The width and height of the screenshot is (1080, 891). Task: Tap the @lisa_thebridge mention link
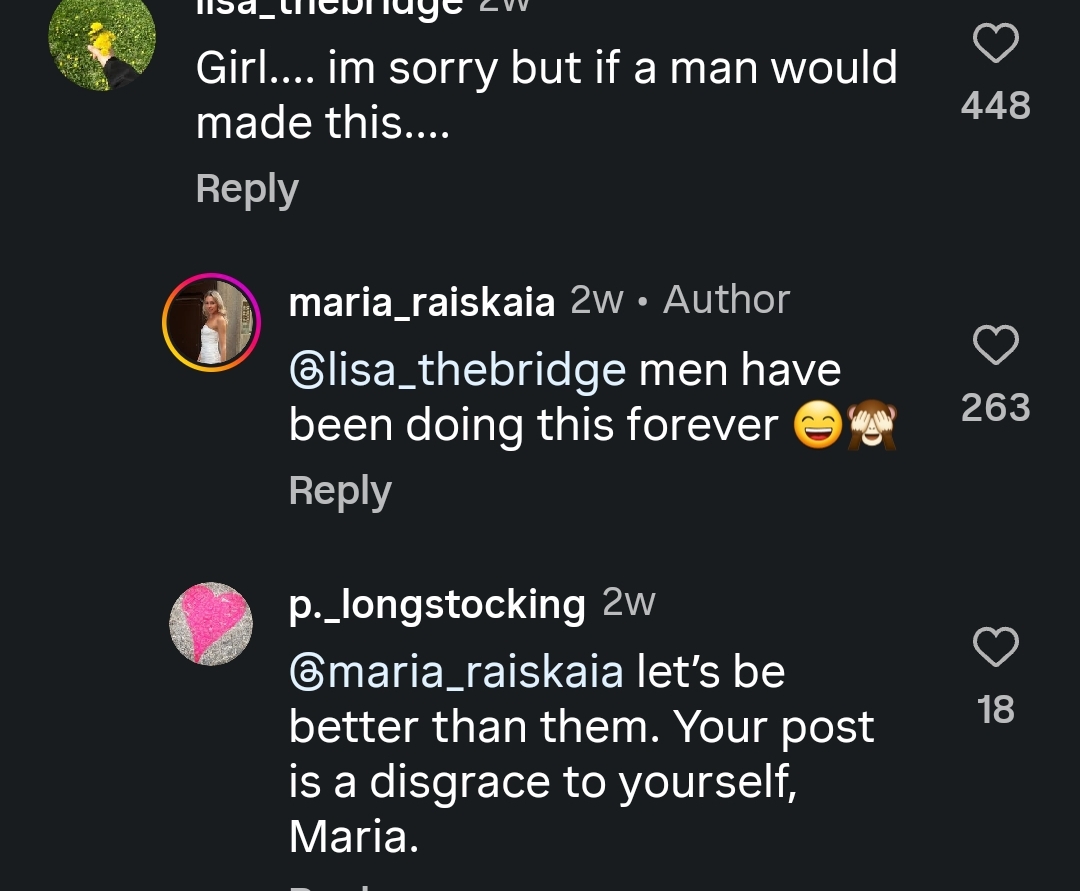458,371
